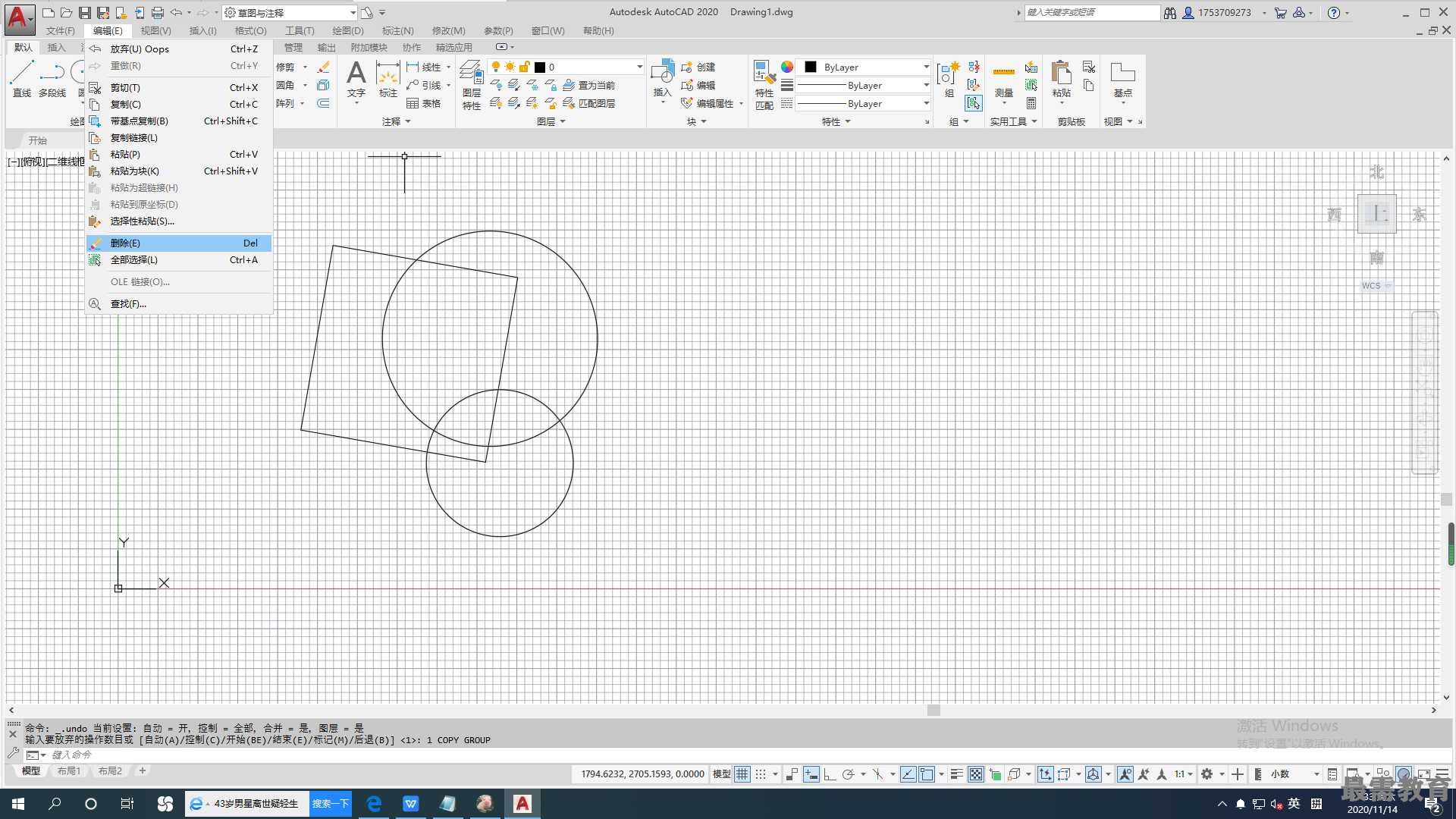
Task: Click the Undo arrow in quick access toolbar
Action: tap(176, 12)
